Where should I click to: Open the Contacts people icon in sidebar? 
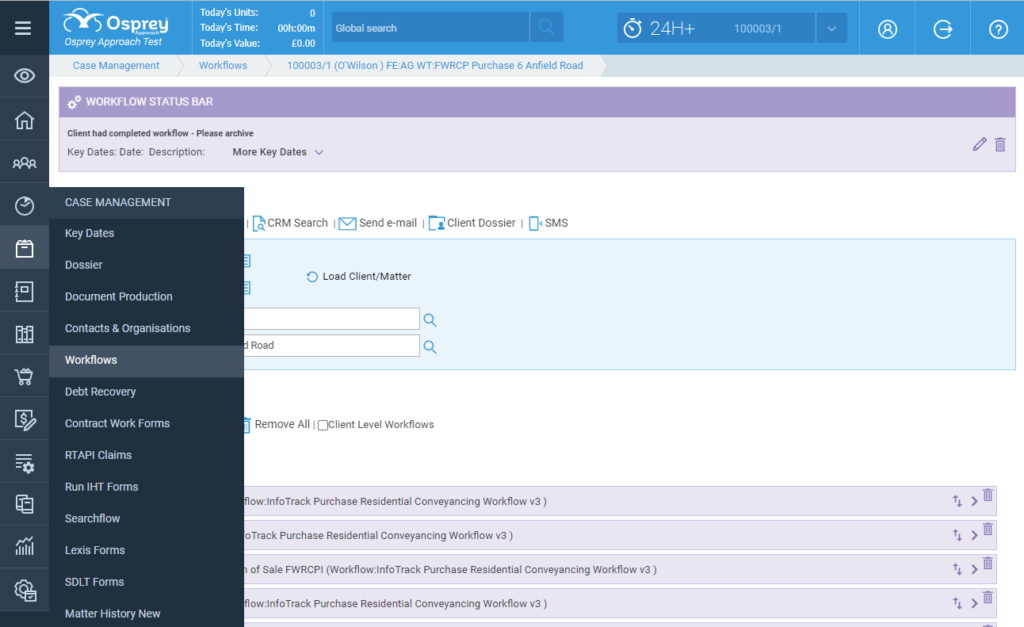[24, 161]
